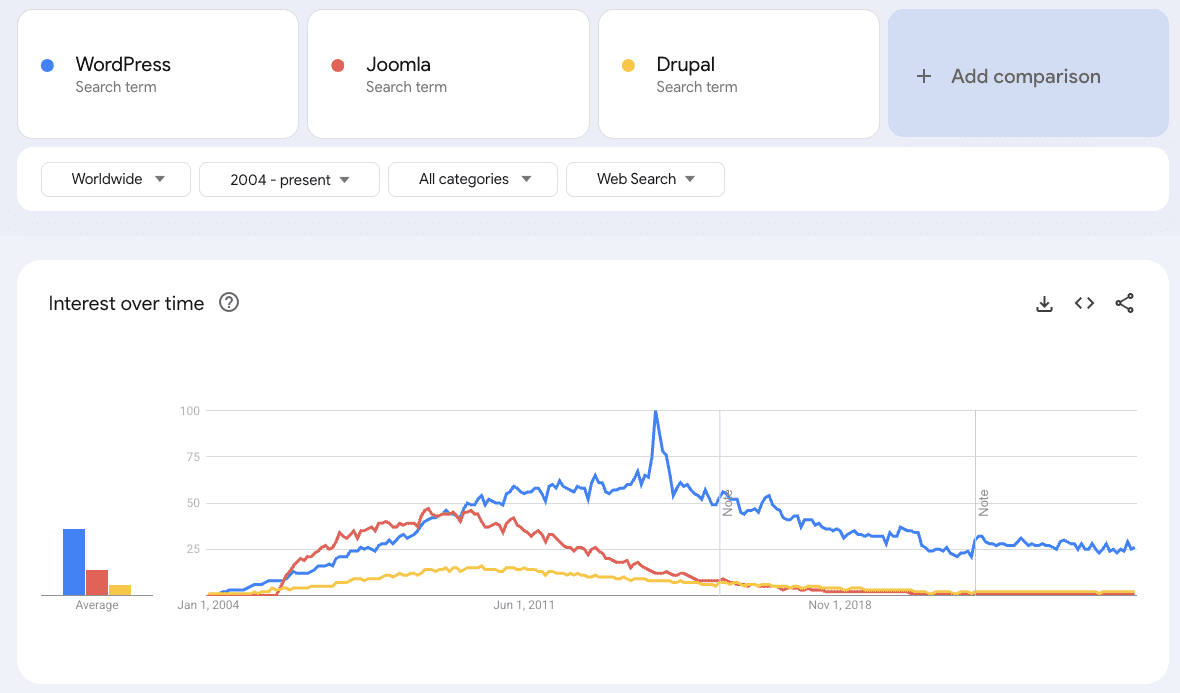Download the Interest over time data

pyautogui.click(x=1044, y=304)
